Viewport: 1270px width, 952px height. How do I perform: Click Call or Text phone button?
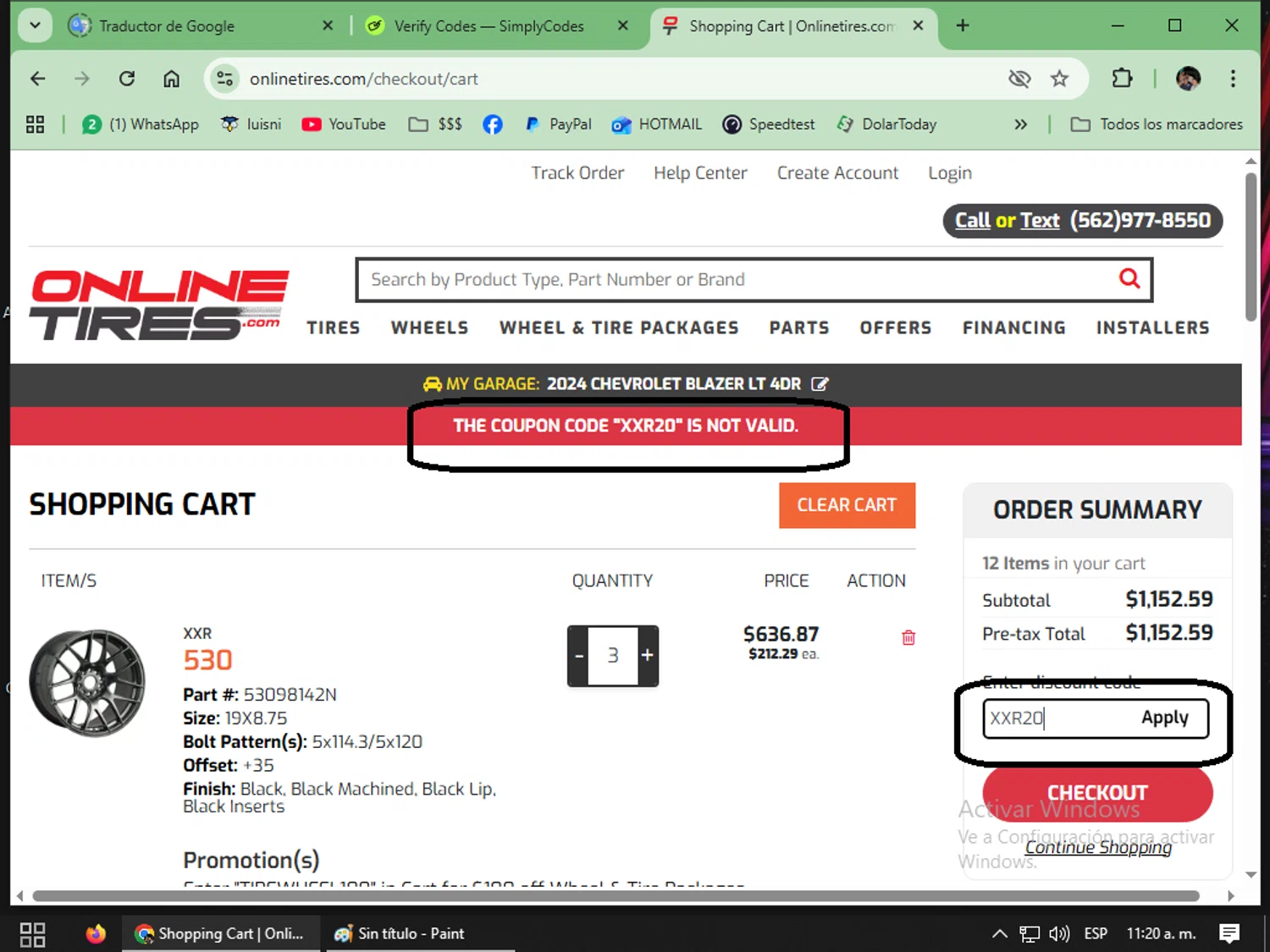[x=1083, y=221]
